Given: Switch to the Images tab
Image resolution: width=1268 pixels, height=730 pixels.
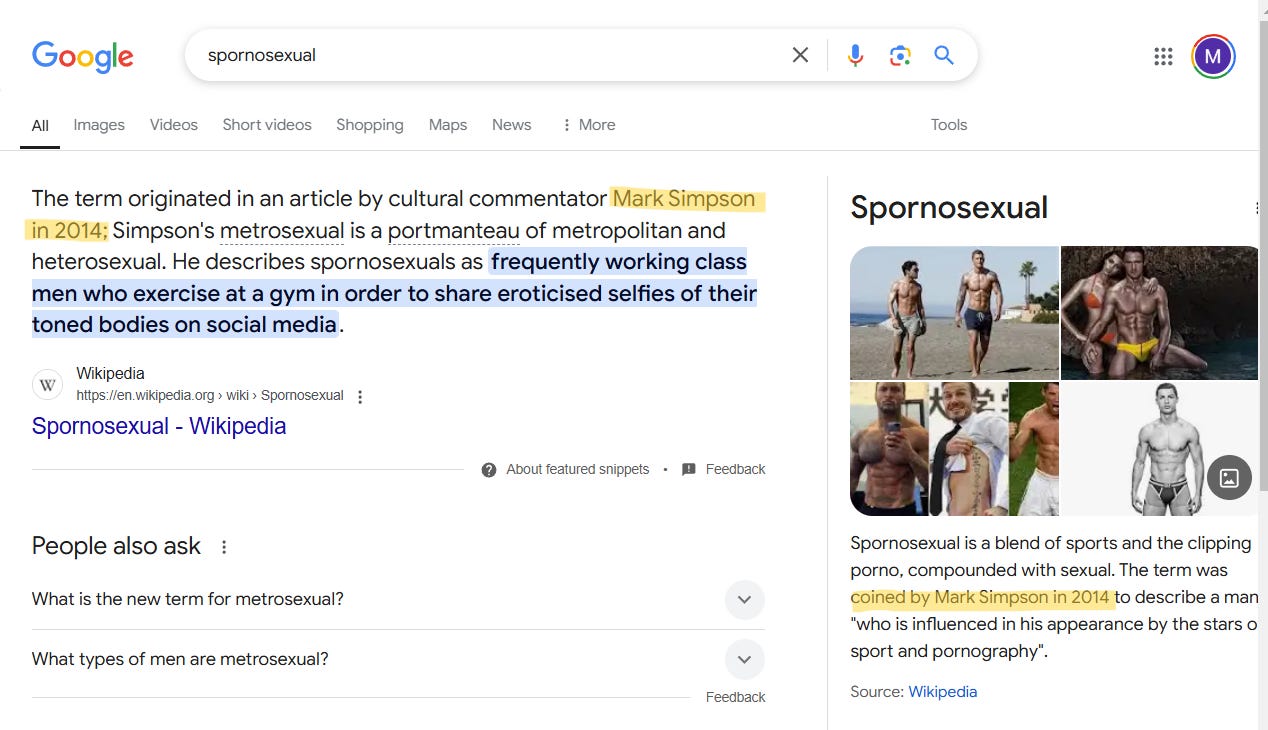Looking at the screenshot, I should point(98,124).
